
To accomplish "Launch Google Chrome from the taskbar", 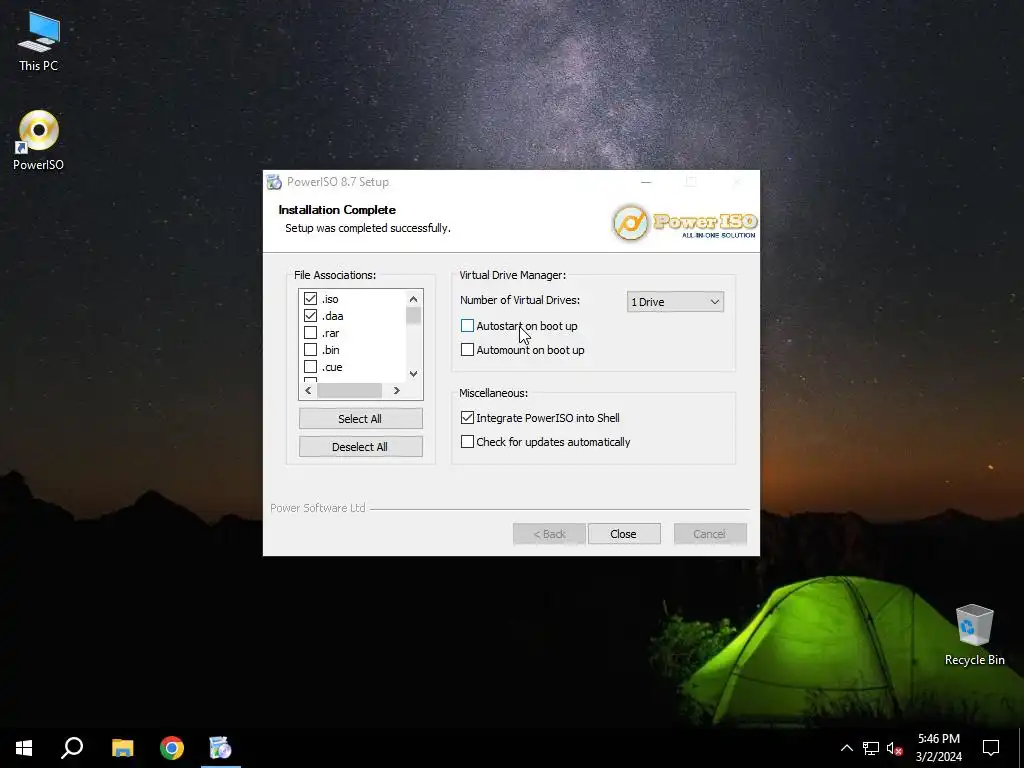I will pos(172,748).
